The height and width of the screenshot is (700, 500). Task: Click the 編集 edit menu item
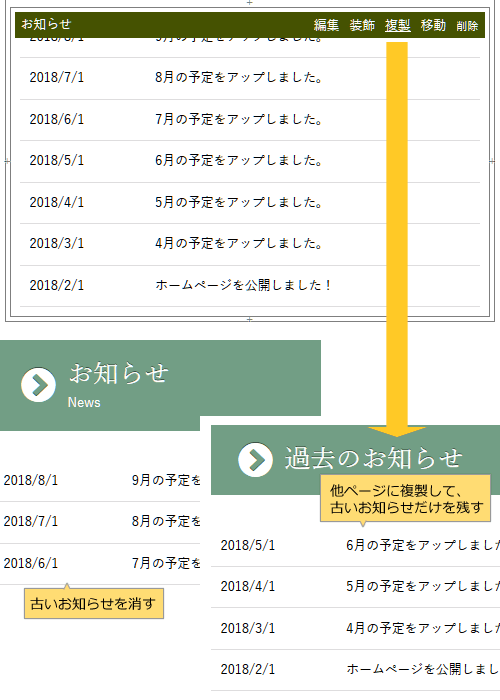[x=326, y=25]
